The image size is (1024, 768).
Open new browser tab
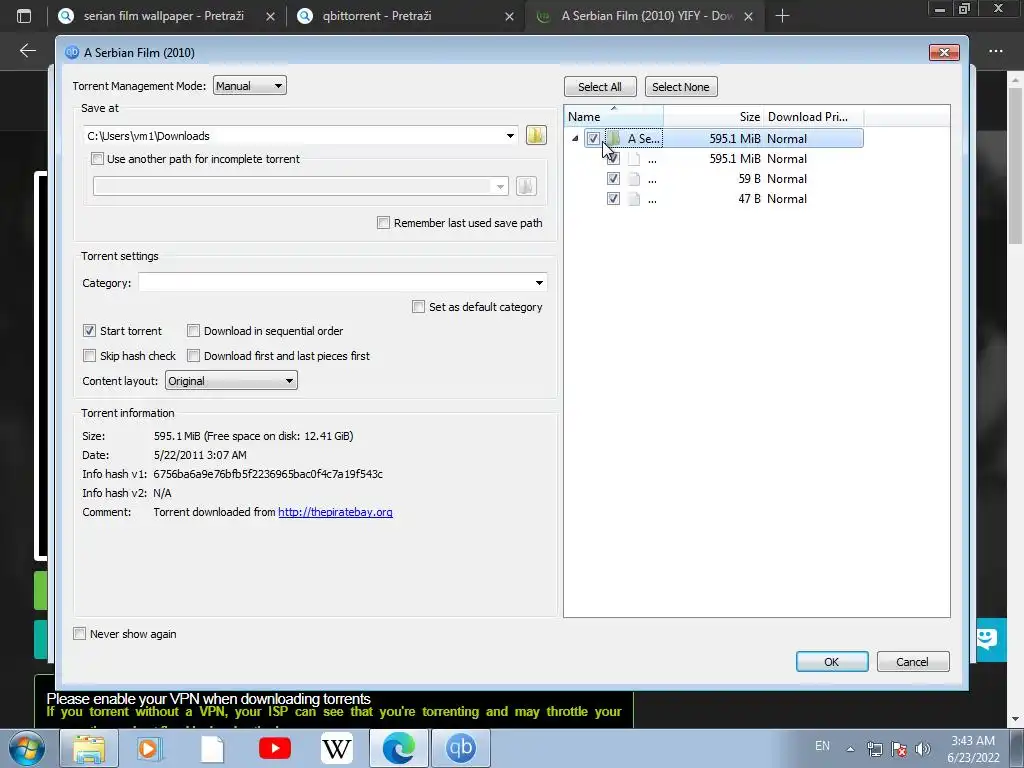pyautogui.click(x=782, y=16)
